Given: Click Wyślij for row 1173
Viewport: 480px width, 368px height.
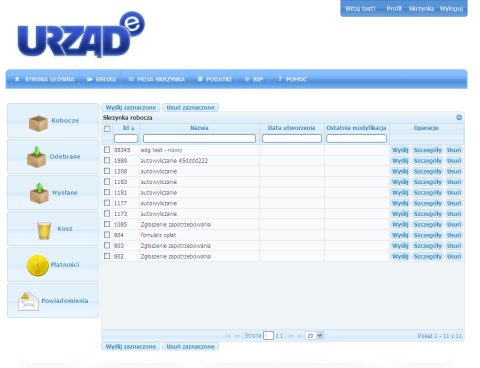Looking at the screenshot, I should pos(400,214).
